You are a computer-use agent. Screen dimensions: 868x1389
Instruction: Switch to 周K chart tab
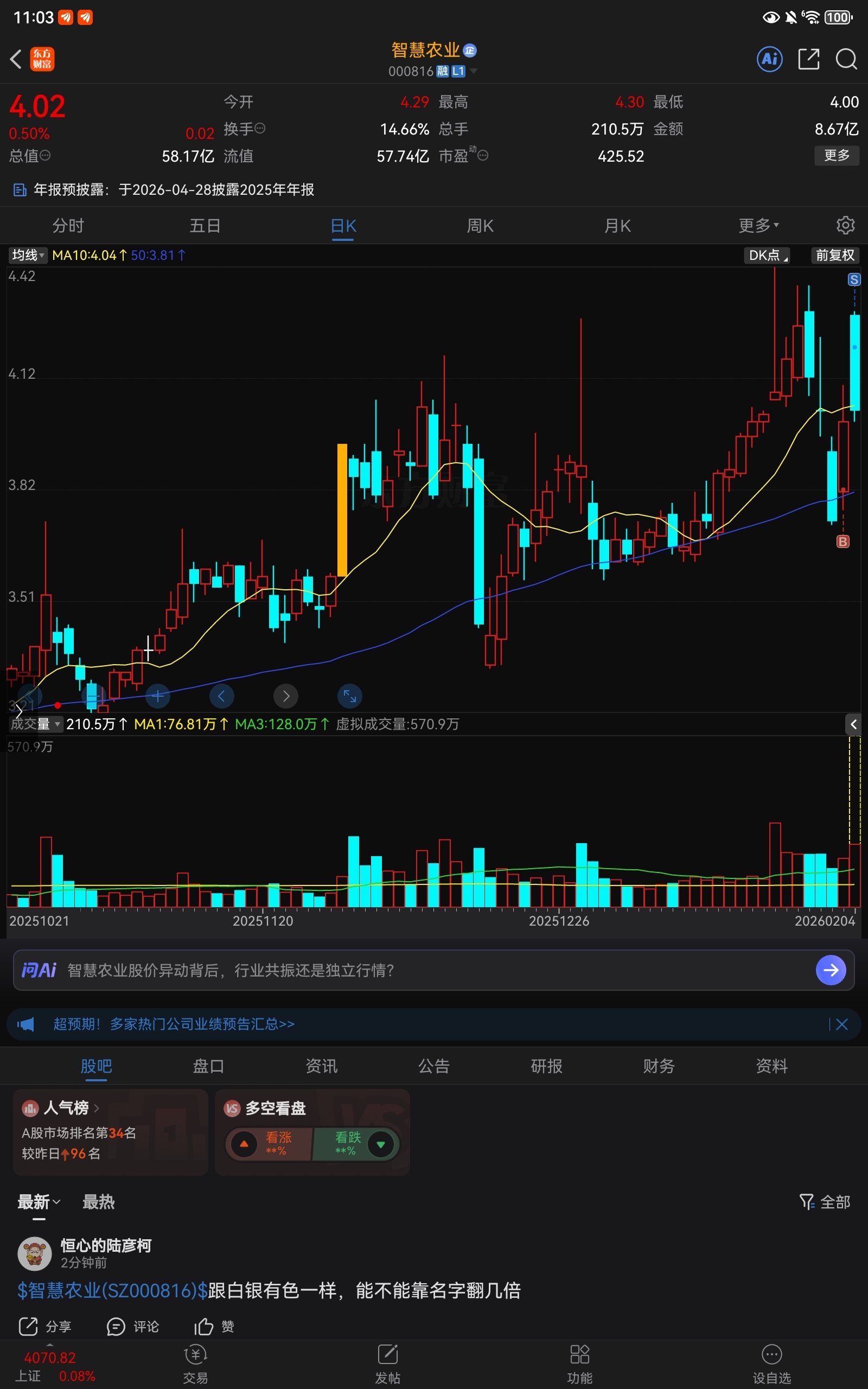click(480, 226)
